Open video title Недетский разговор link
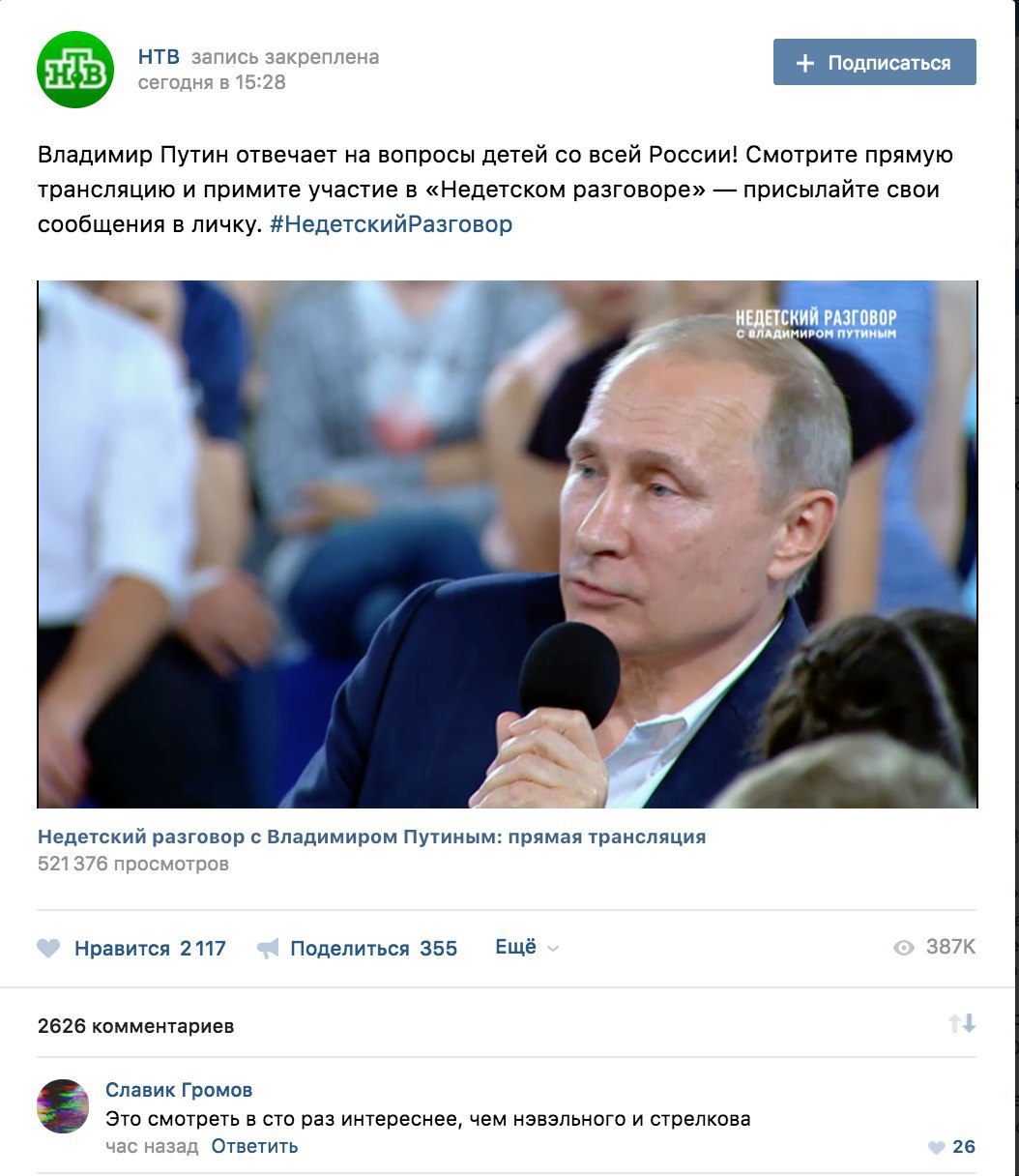 tap(371, 837)
